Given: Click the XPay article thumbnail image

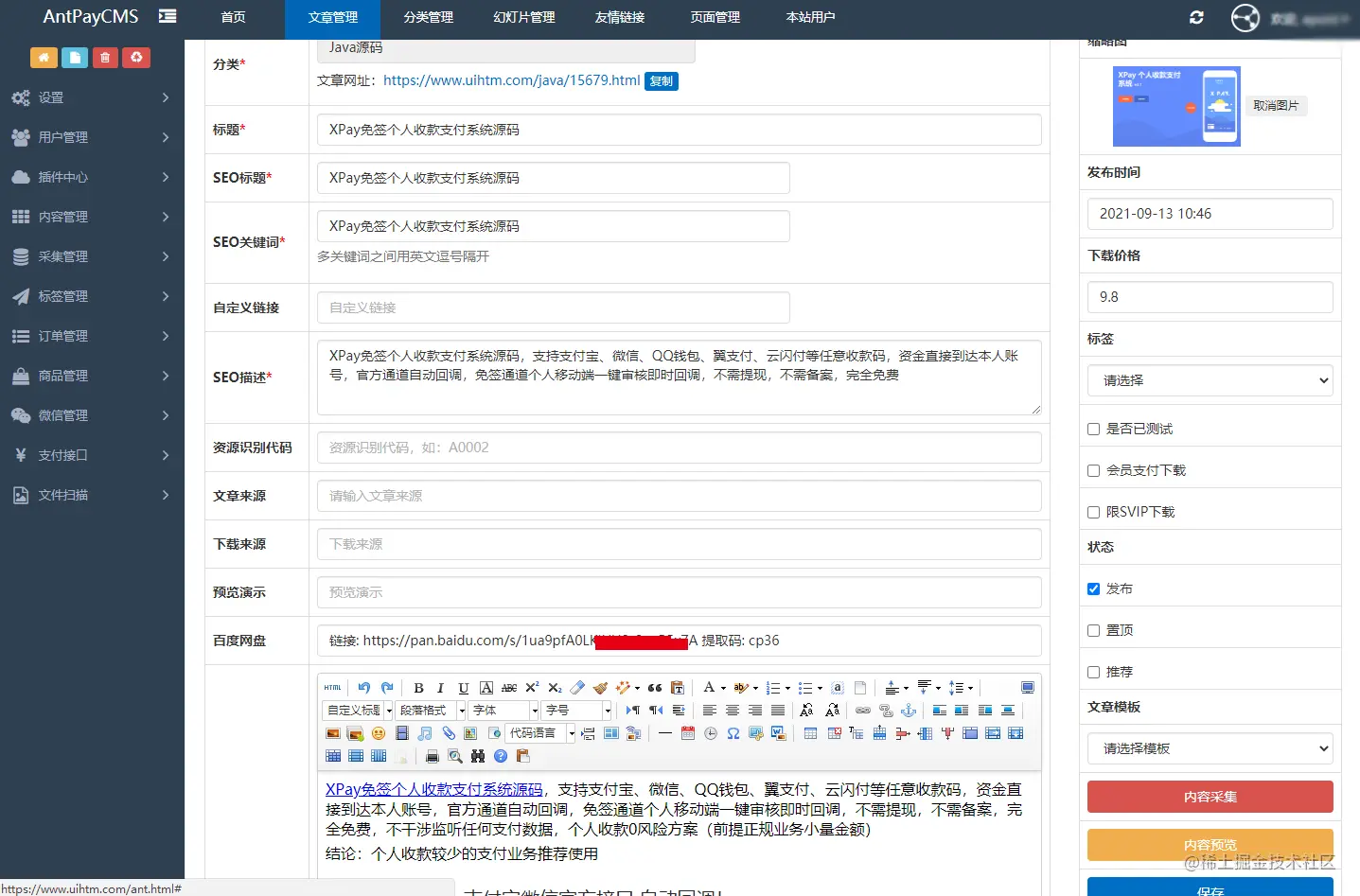Looking at the screenshot, I should (x=1176, y=106).
